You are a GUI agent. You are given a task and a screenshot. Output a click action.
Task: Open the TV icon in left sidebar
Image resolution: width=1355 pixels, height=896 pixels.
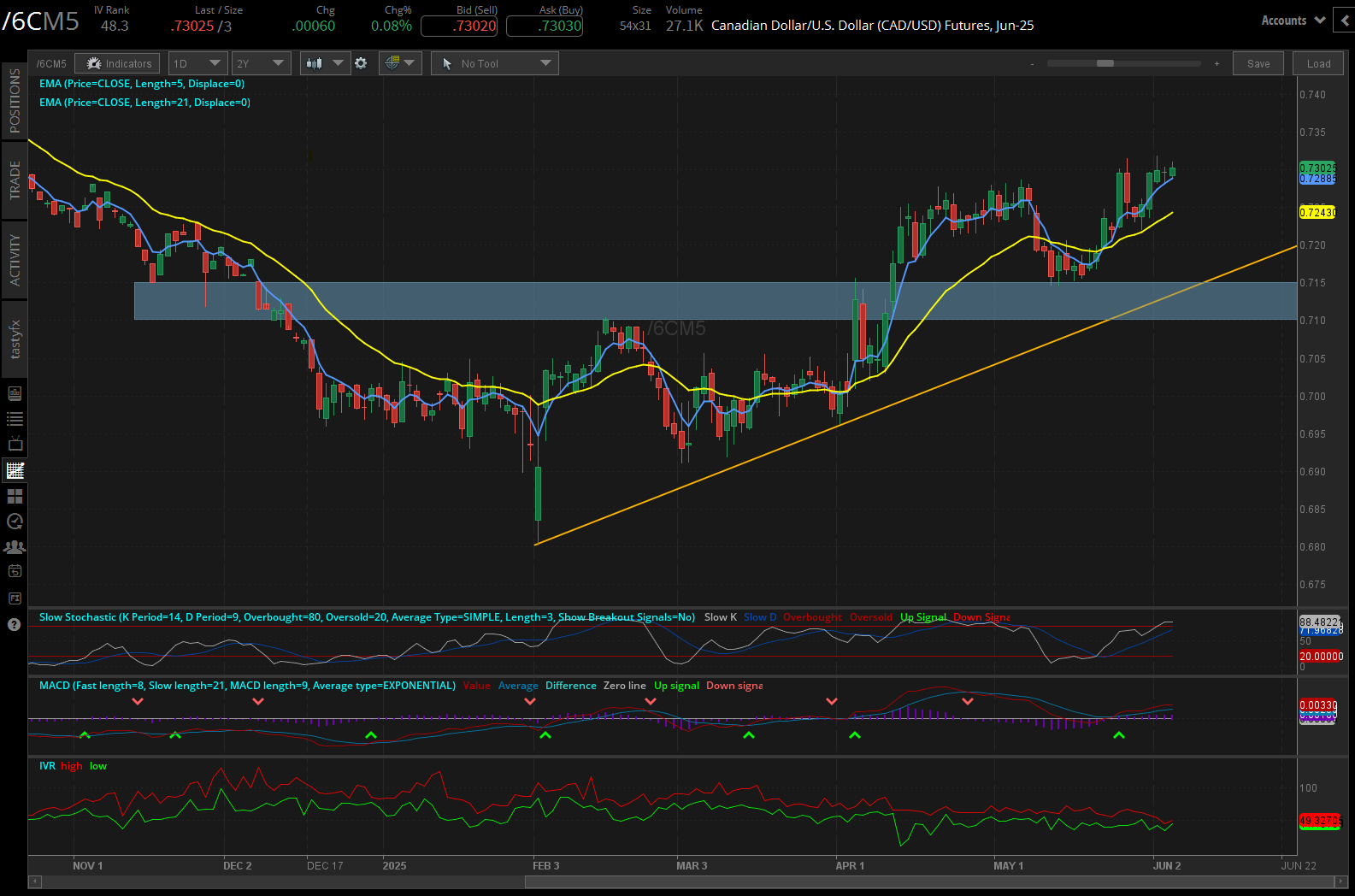15,445
